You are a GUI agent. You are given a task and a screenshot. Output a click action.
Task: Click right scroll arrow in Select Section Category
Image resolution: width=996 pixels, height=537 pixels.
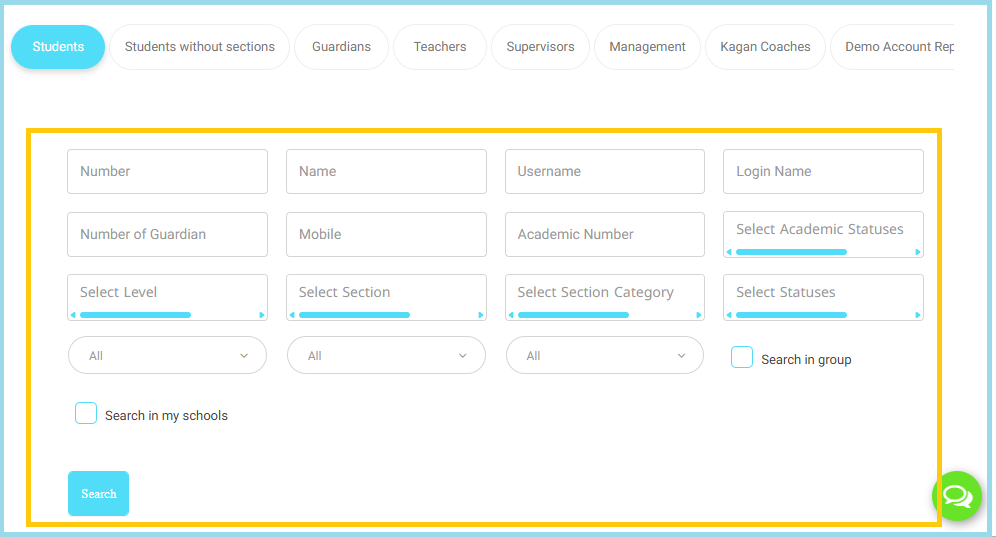coord(699,315)
